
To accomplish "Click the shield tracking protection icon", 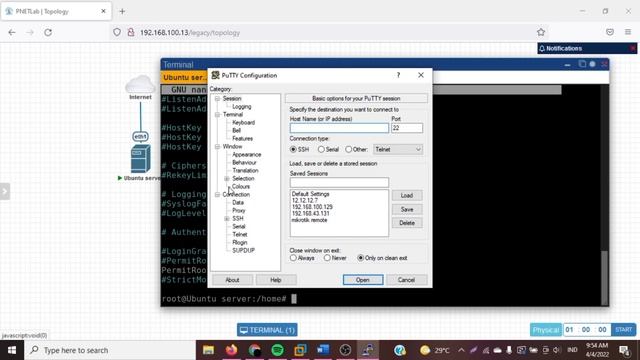I will (117, 32).
